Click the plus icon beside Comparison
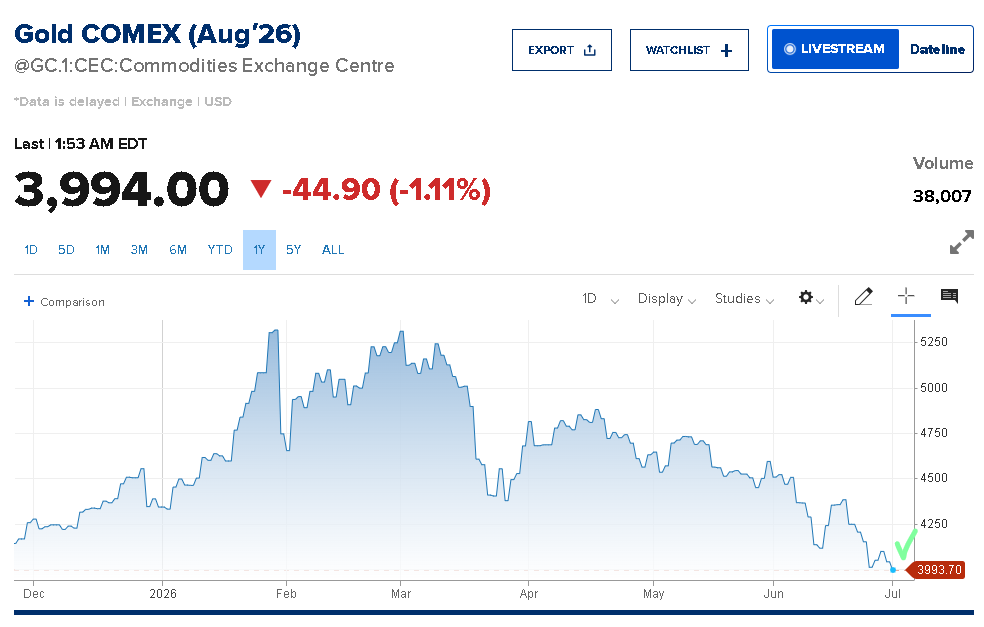This screenshot has height=627, width=984. click(x=29, y=301)
